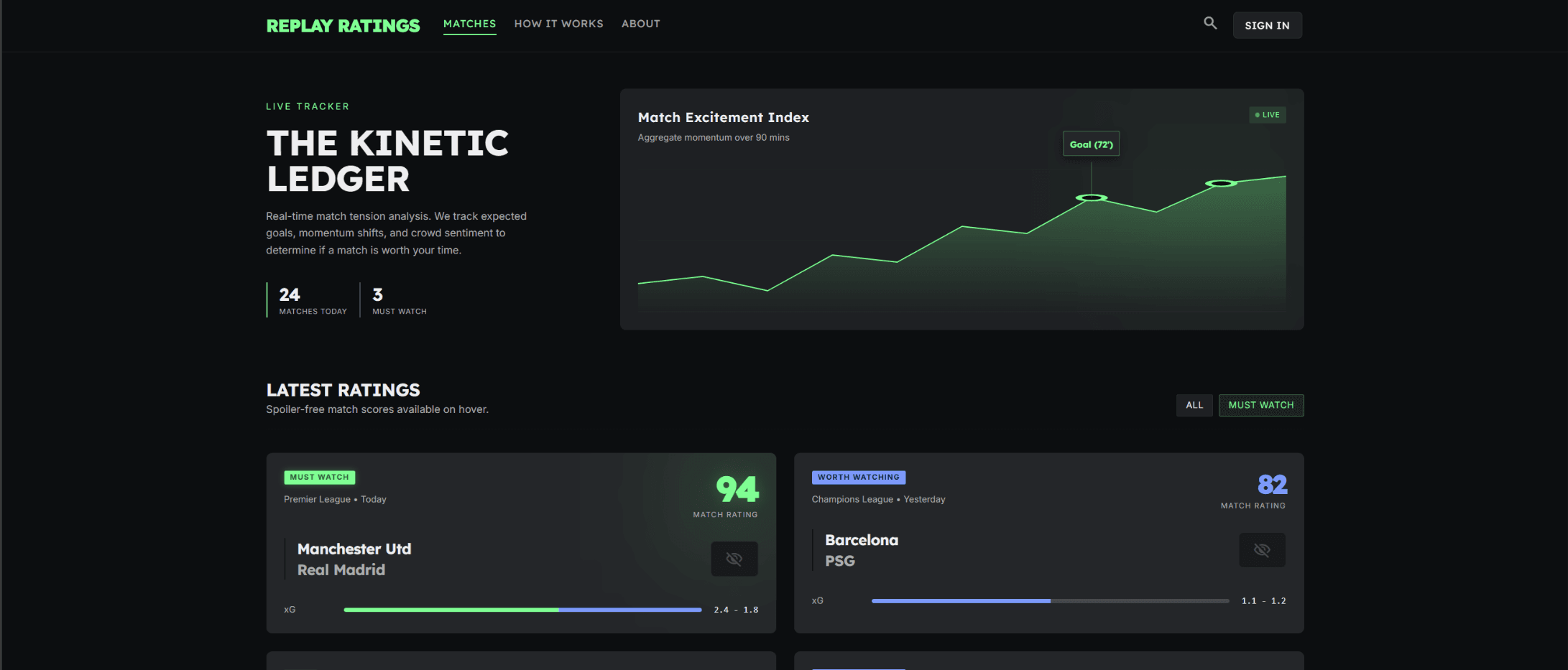The width and height of the screenshot is (1568, 670).
Task: Click the green MUST WATCH badge on first card
Action: (x=319, y=477)
